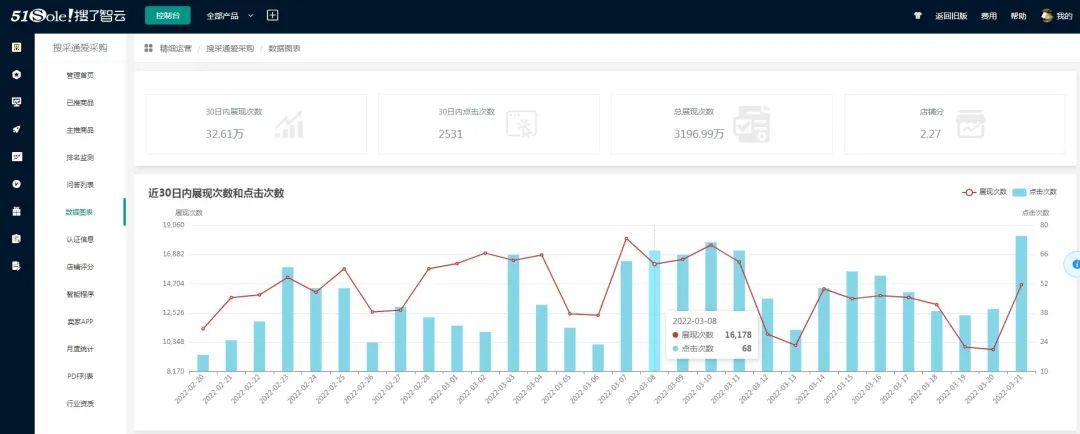Click the 2022-03-03 bar
The height and width of the screenshot is (434, 1080).
pos(513,313)
